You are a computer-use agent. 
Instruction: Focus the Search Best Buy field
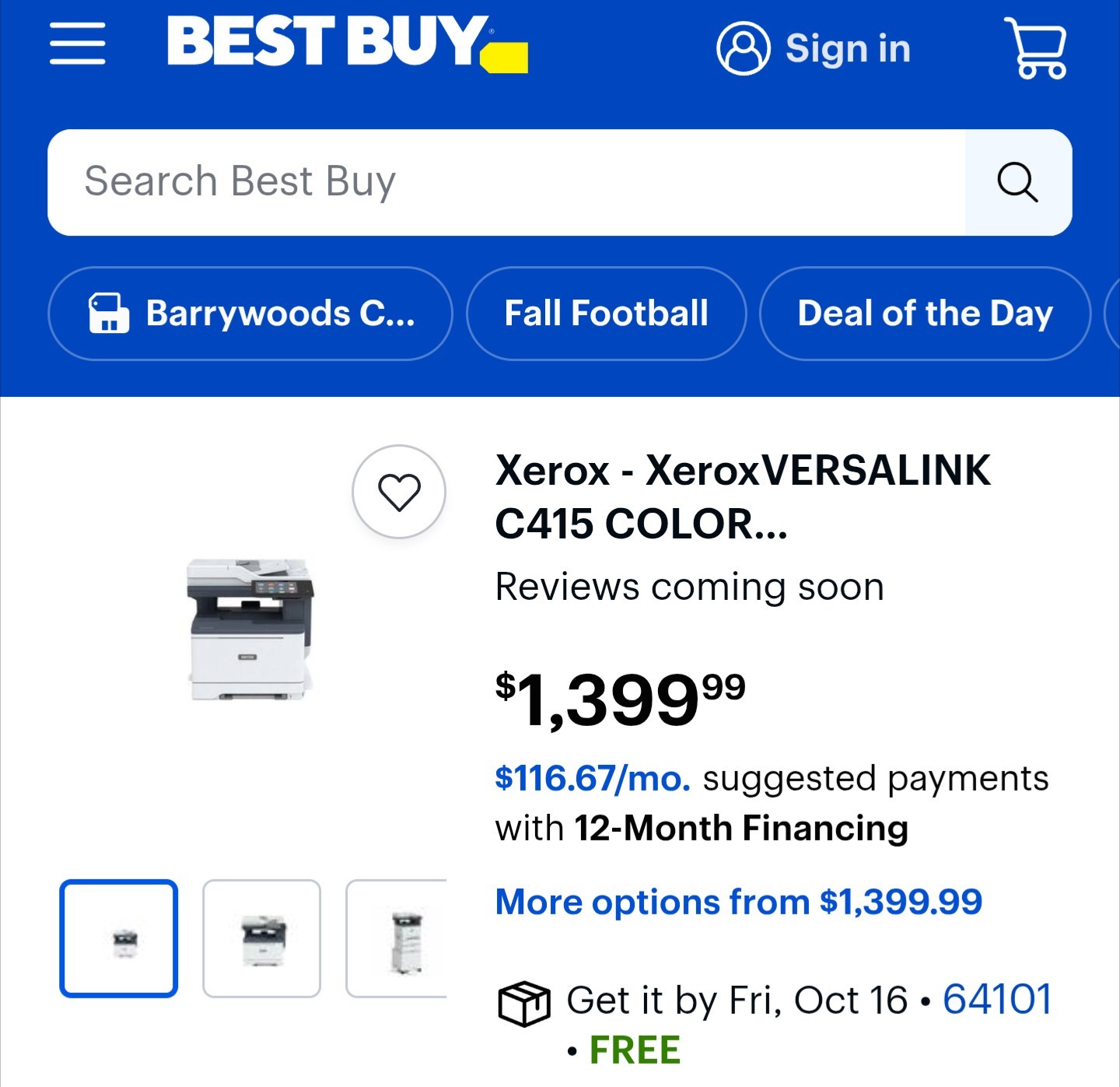[506, 182]
